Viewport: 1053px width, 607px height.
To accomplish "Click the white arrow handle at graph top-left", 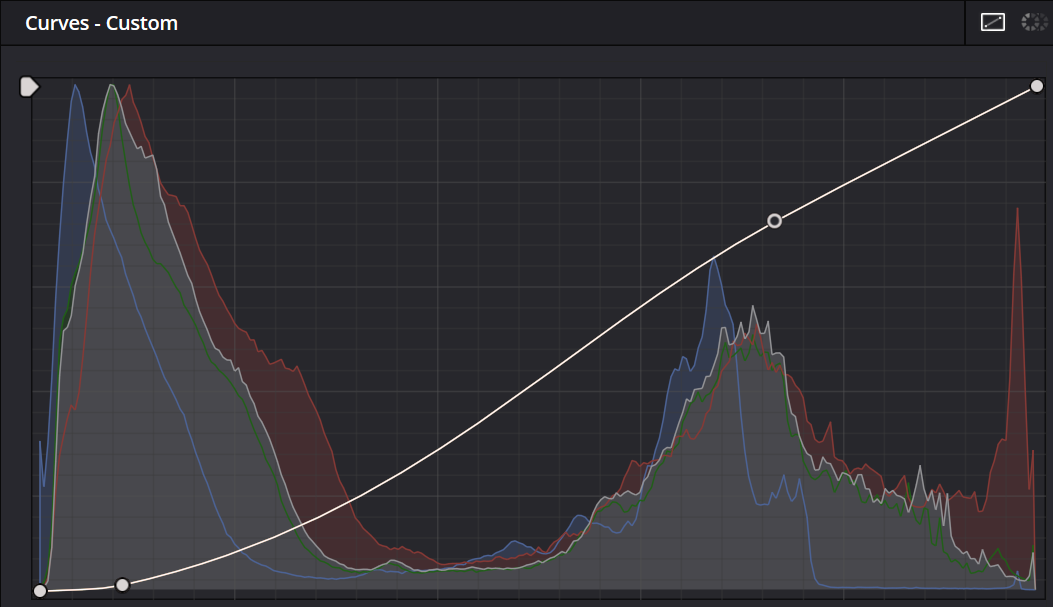I will (x=29, y=87).
